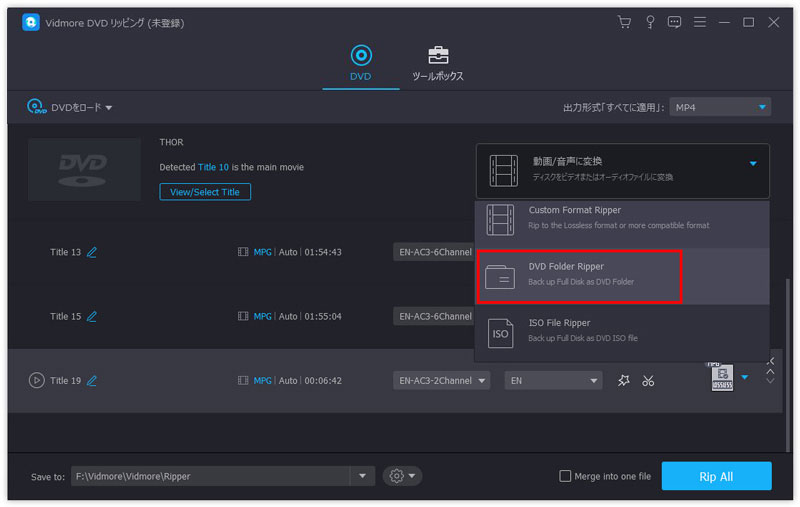Play the Title 19 preview
The width and height of the screenshot is (800, 507).
click(37, 380)
